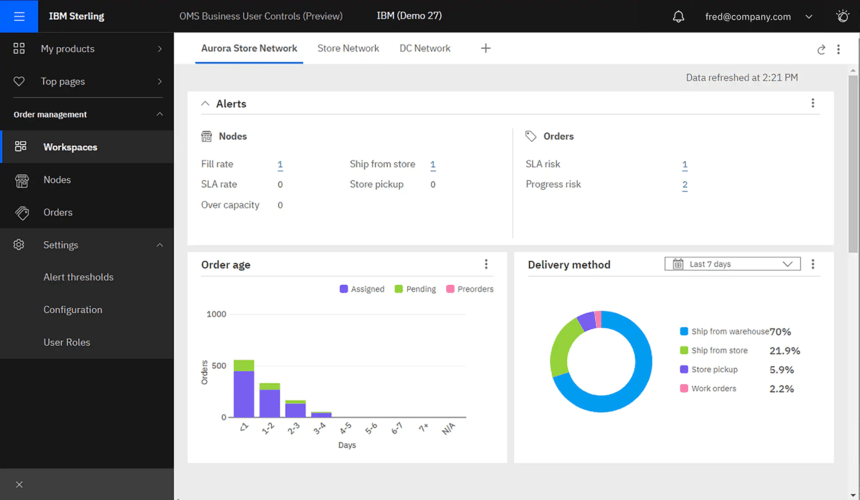The image size is (860, 500).
Task: Click the Nodes store icon in Alerts
Action: (x=206, y=137)
